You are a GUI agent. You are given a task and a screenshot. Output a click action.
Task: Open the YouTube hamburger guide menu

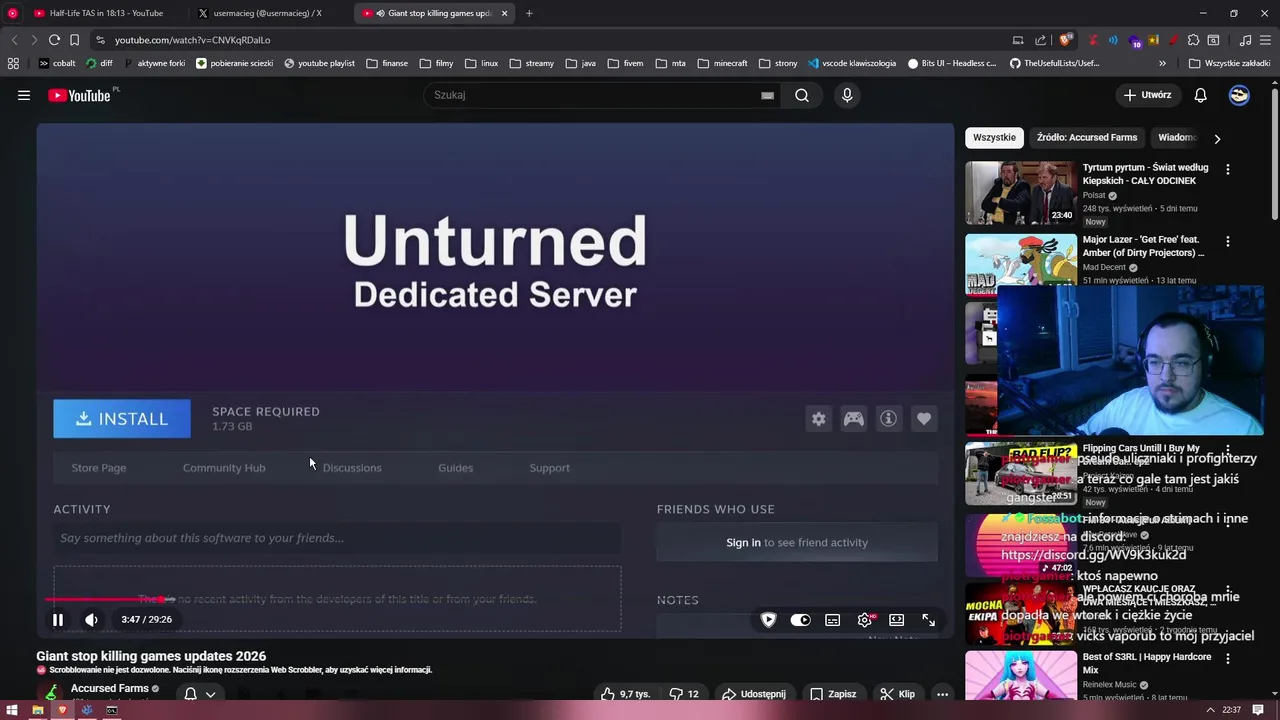tap(24, 95)
